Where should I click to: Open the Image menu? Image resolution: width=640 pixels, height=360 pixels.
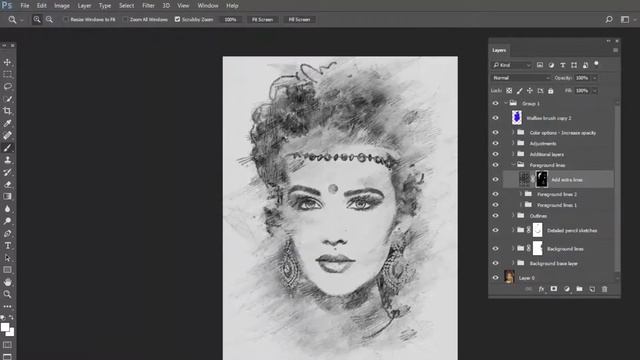62,6
